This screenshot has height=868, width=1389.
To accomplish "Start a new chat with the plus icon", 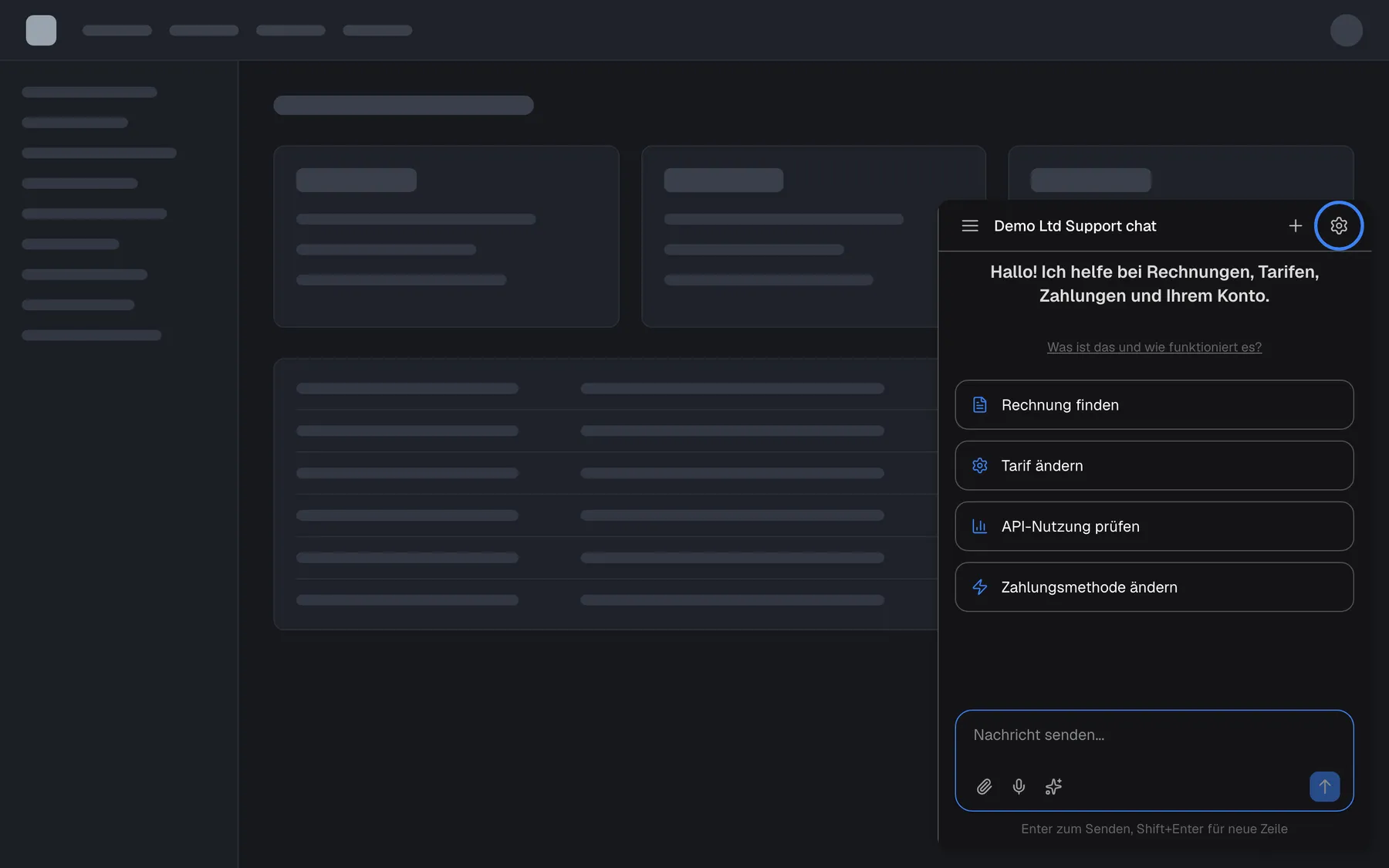I will click(x=1296, y=226).
